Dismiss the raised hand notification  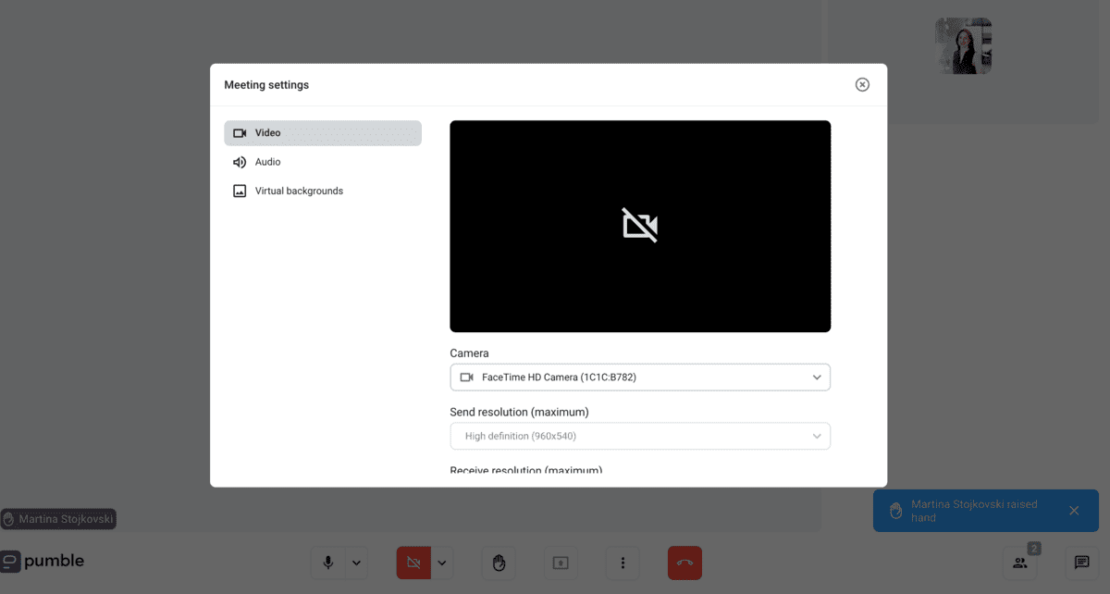[x=1075, y=510]
